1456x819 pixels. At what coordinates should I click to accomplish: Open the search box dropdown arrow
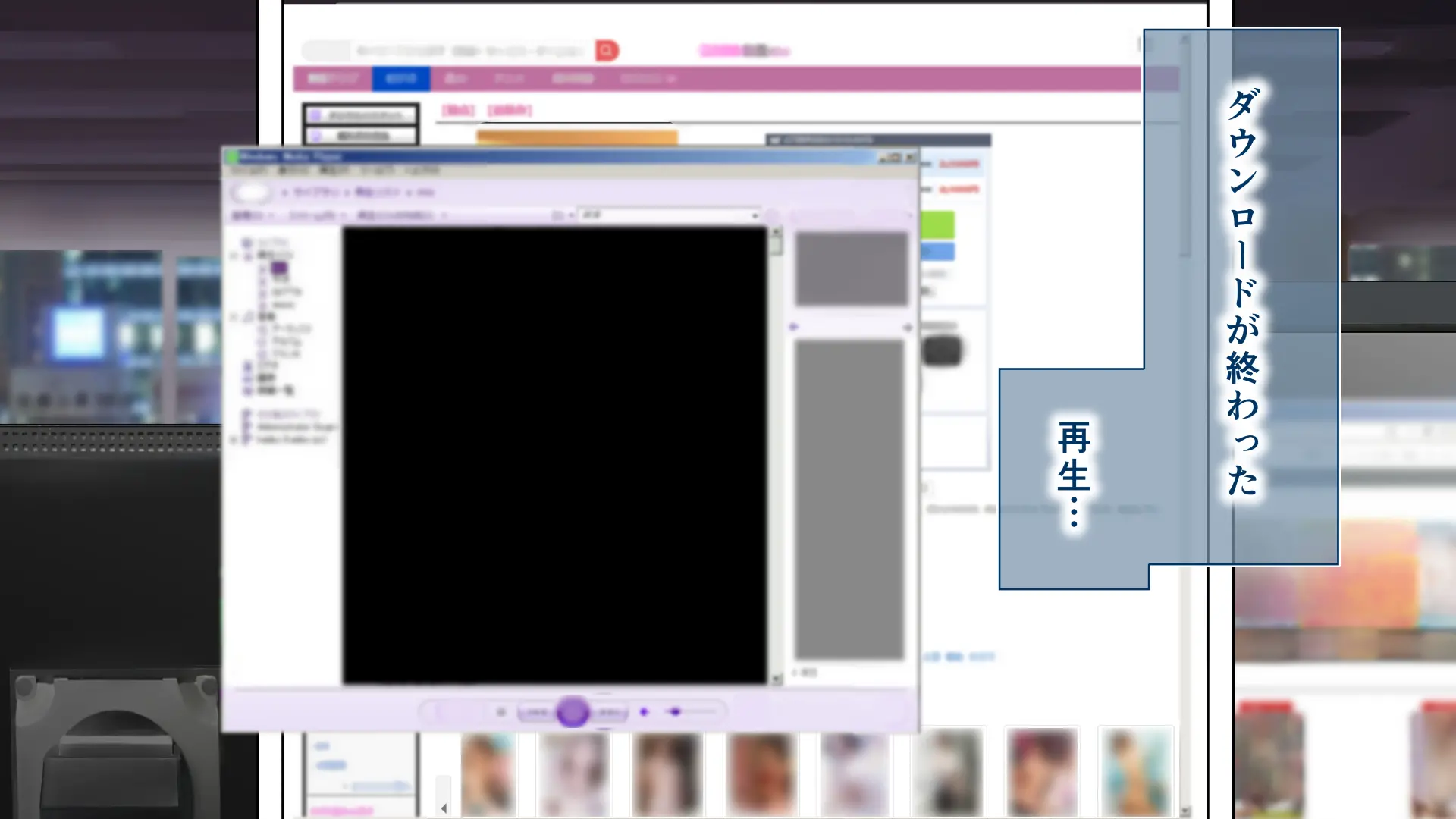755,215
